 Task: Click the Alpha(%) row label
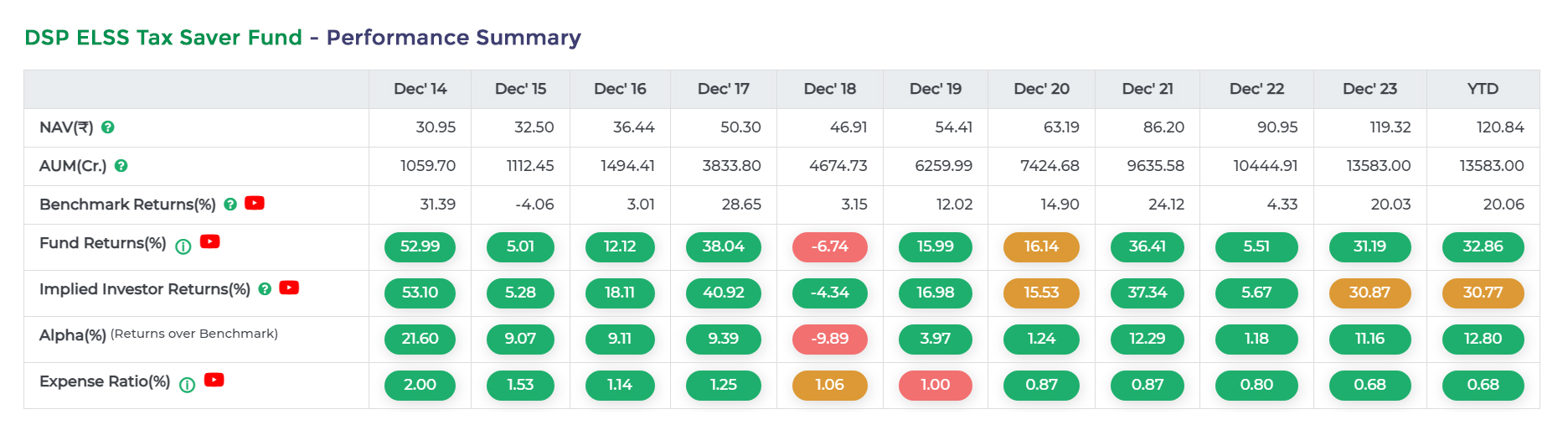pos(73,335)
